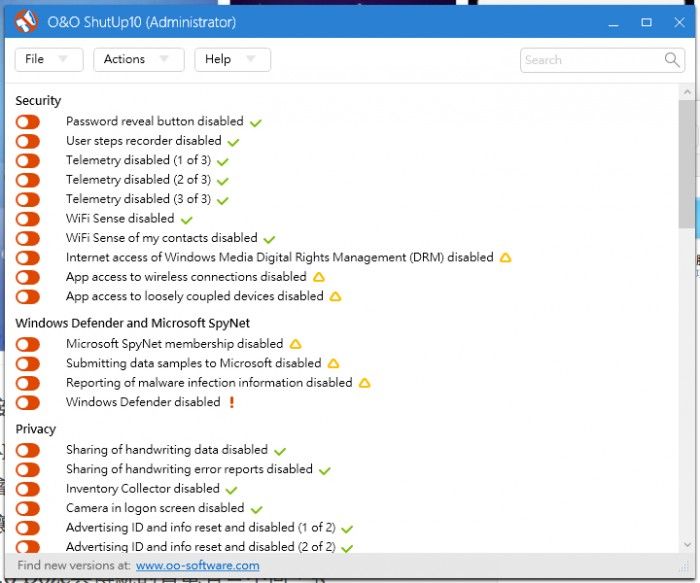This screenshot has height=583, width=700.
Task: Click green checkmark beside Telemetry disabled (2 of 3)
Action: pyautogui.click(x=223, y=181)
